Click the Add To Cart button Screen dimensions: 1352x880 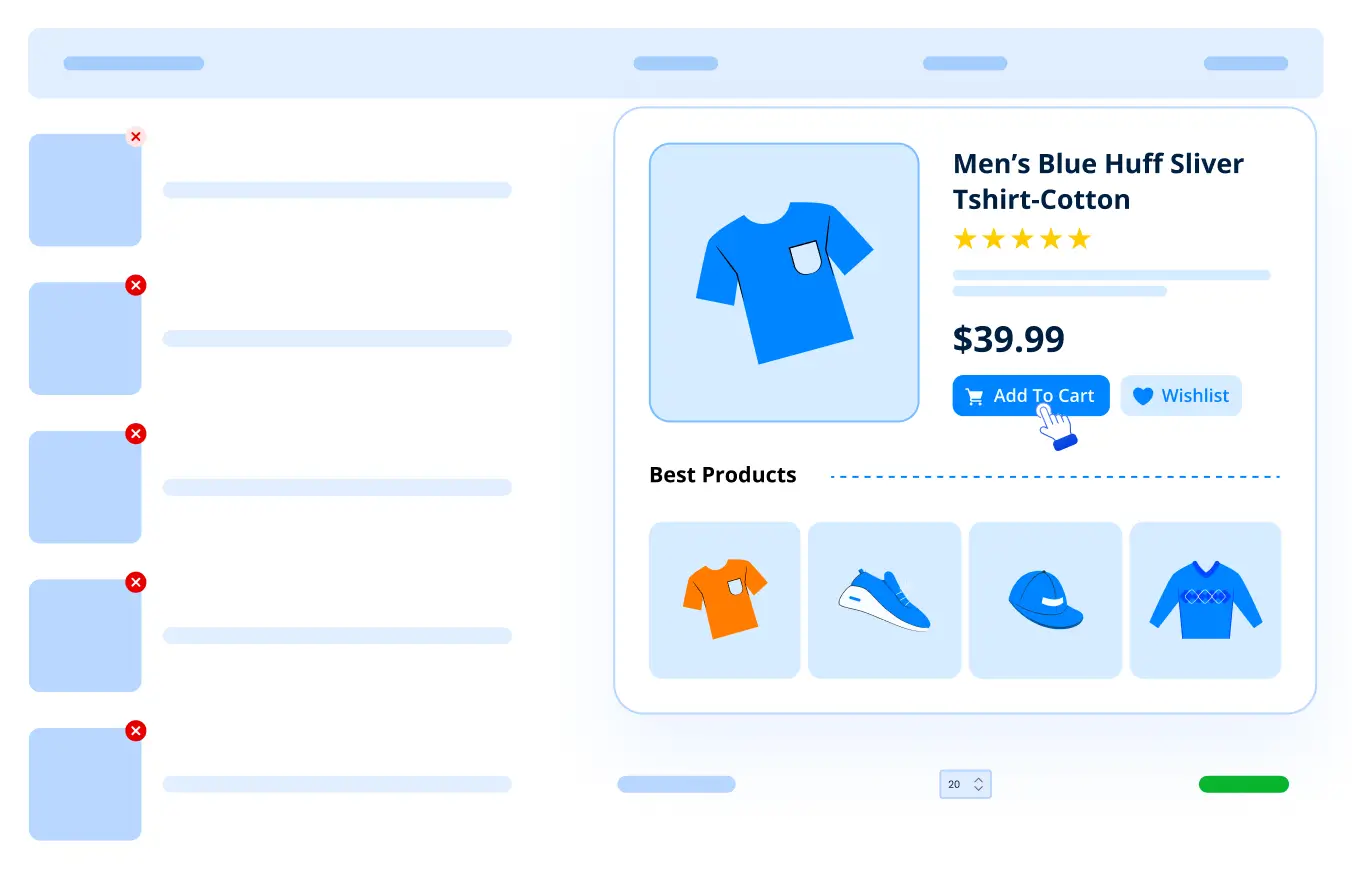pos(1031,396)
